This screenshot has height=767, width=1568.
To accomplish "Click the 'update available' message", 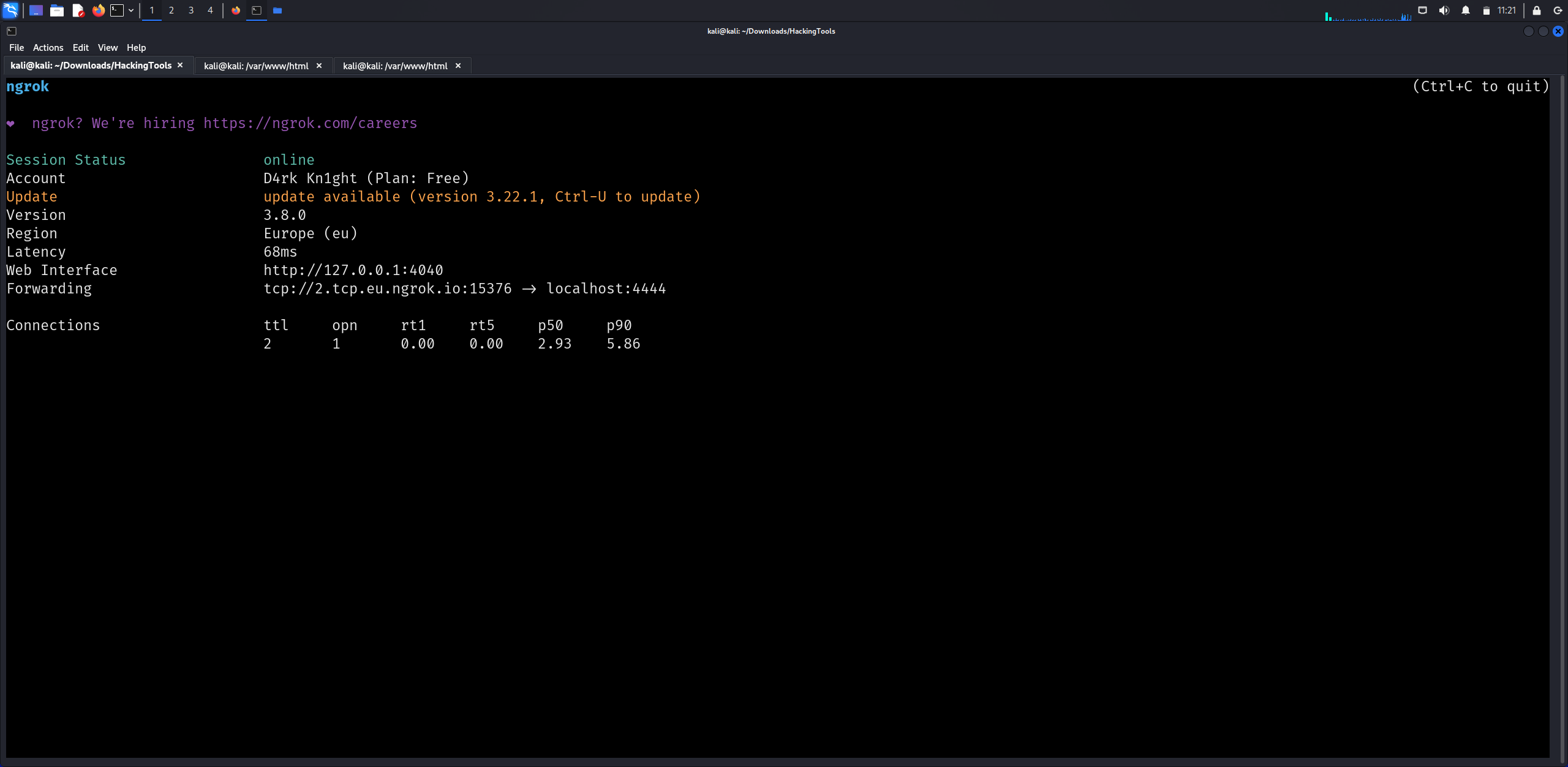I will pos(482,197).
